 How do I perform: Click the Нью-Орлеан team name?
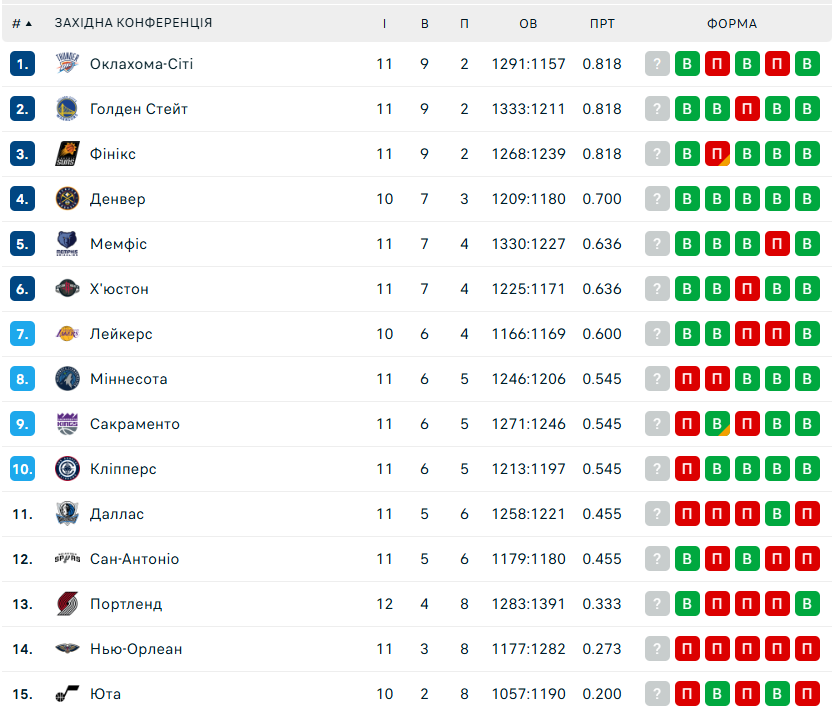pos(136,649)
